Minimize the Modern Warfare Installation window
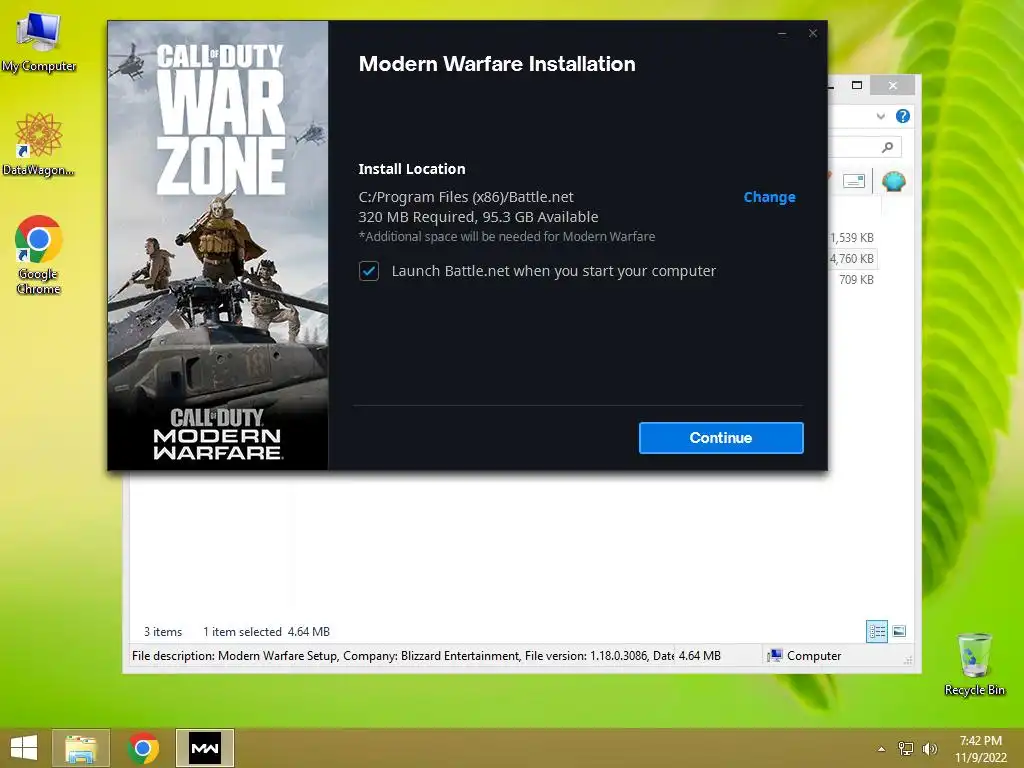The height and width of the screenshot is (768, 1024). coord(782,33)
